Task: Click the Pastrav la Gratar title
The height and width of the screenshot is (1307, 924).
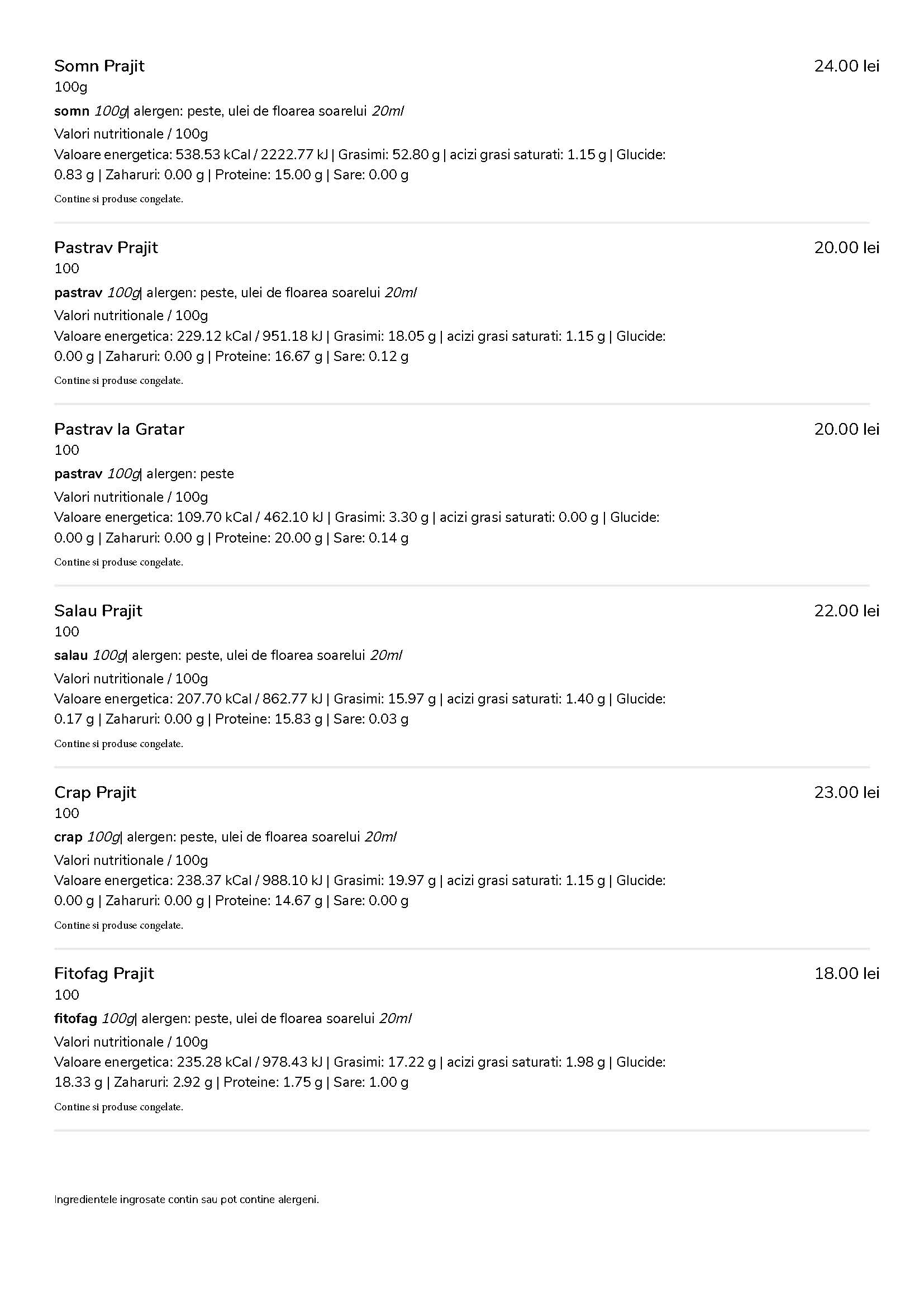Action: tap(119, 429)
